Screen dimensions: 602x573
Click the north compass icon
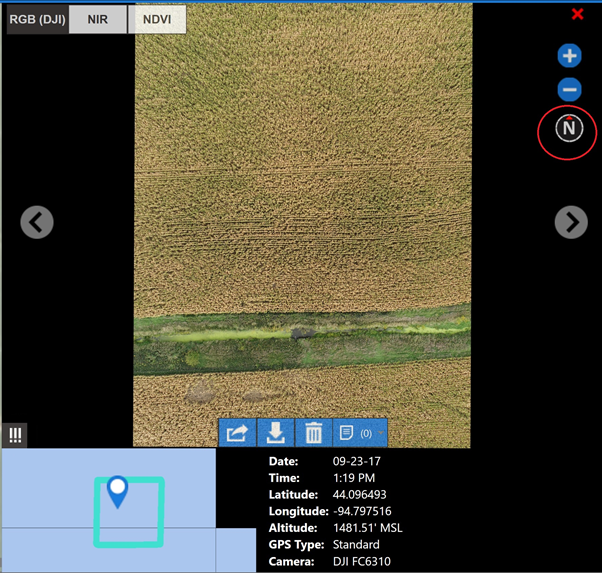click(569, 128)
